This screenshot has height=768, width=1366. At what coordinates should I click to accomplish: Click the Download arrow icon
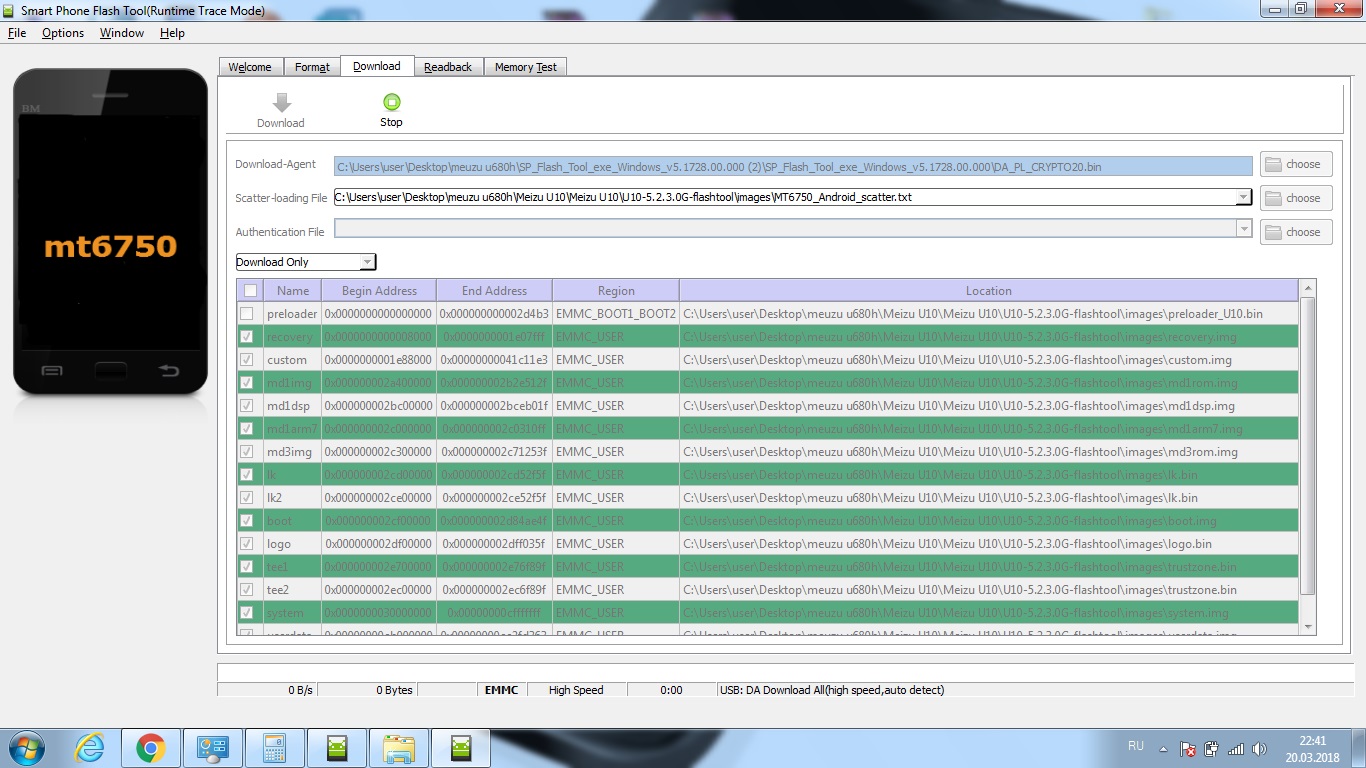click(281, 103)
